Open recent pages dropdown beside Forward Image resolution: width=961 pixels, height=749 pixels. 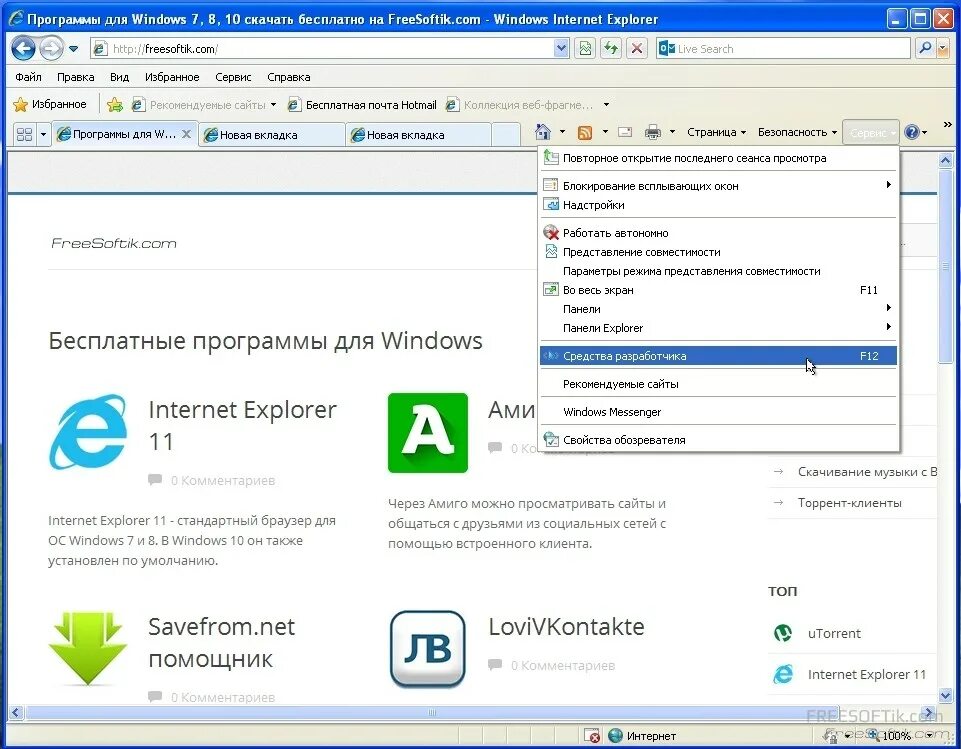[x=73, y=49]
